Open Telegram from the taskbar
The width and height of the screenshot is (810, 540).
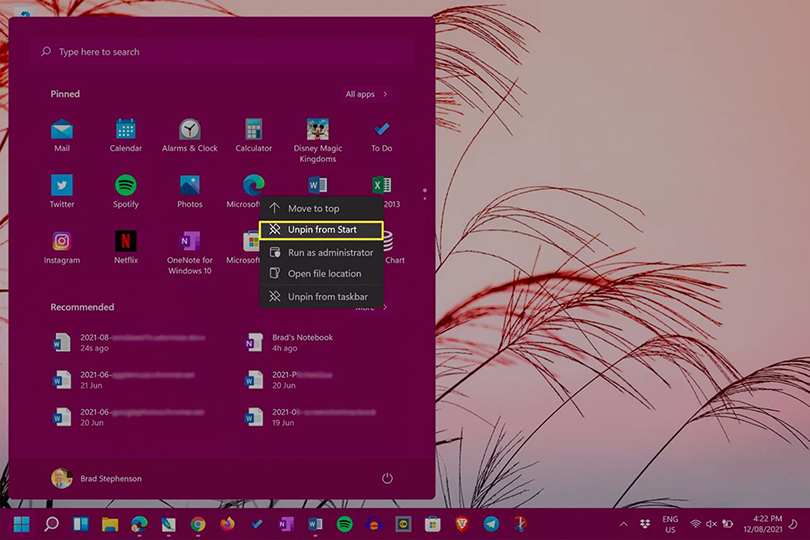pyautogui.click(x=491, y=524)
